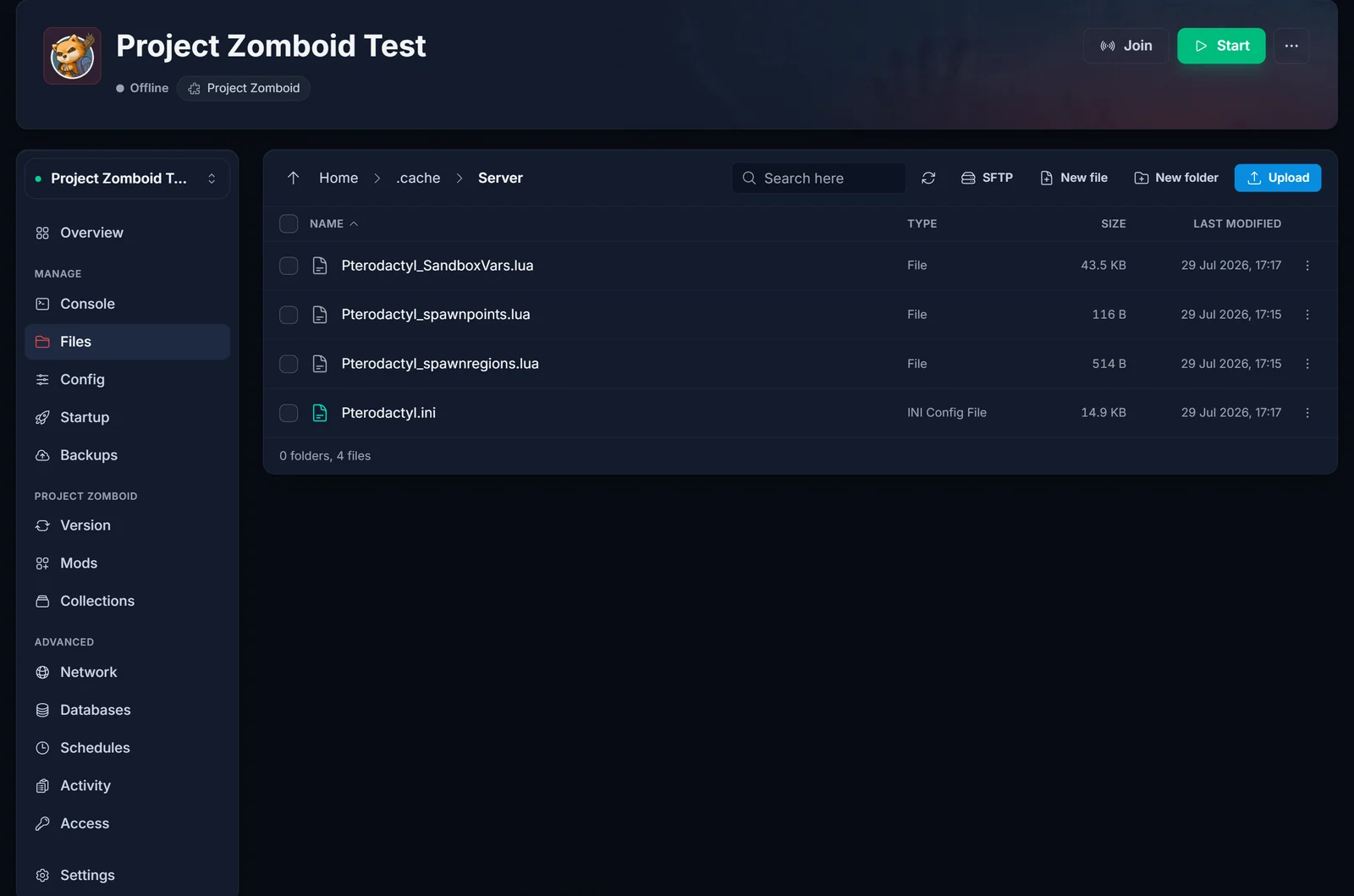
Task: Click the Project Zomboid game tag
Action: [244, 88]
